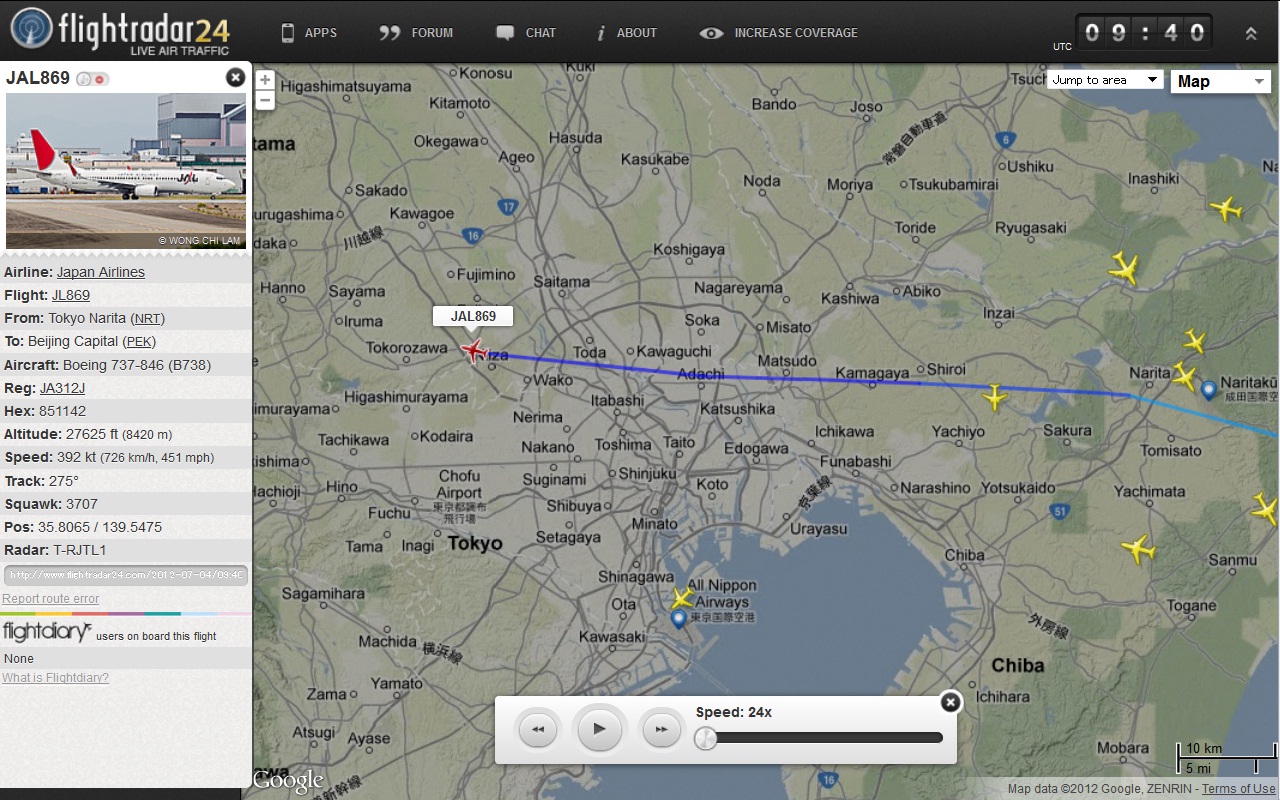Open the Terms of Use link

pos(1238,789)
